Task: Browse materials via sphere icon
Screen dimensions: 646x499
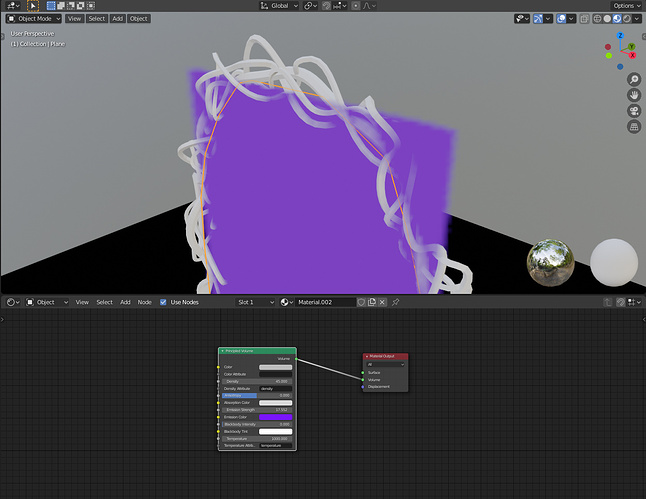Action: tap(287, 302)
